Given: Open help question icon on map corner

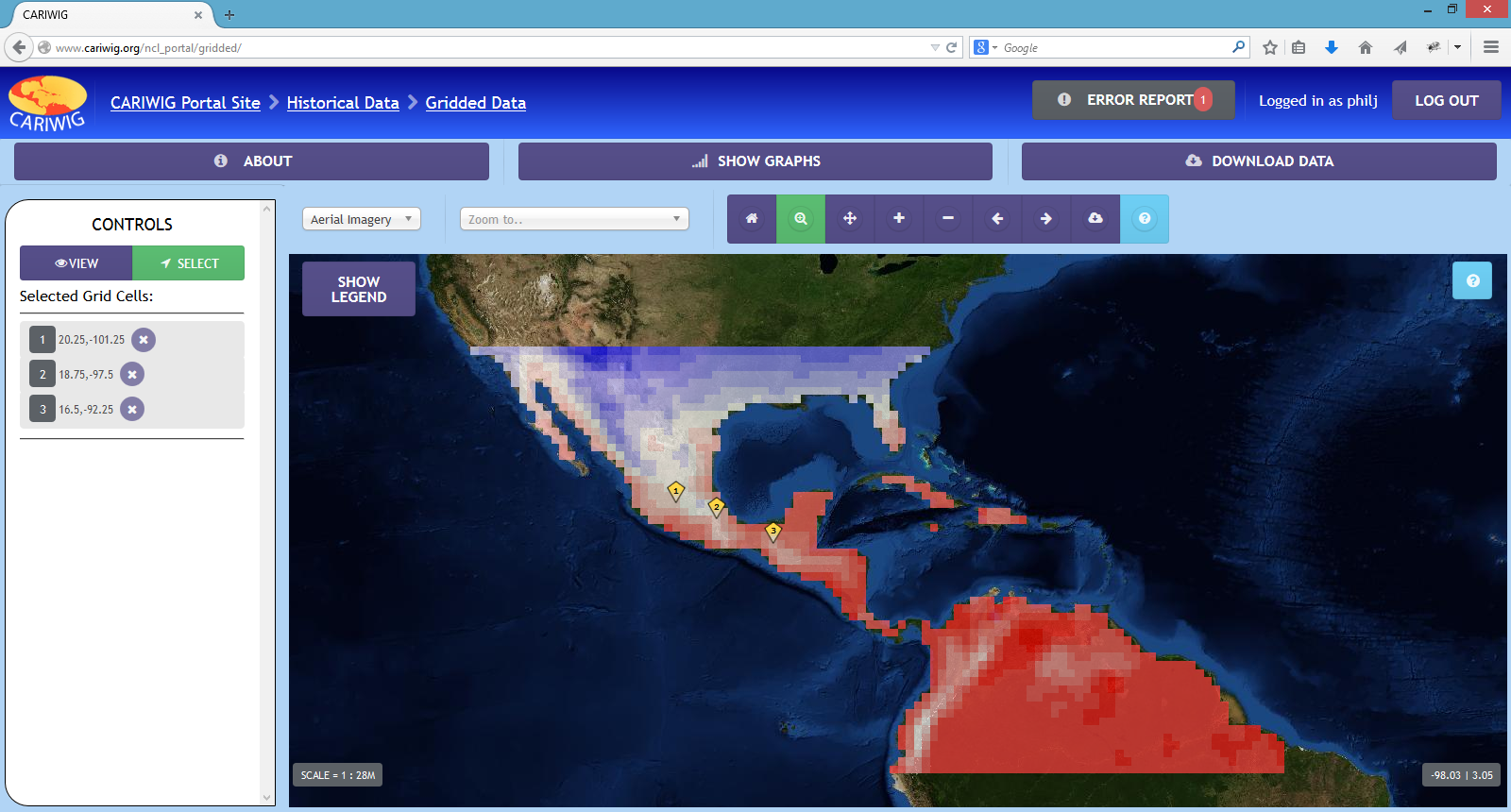Looking at the screenshot, I should coord(1472,280).
